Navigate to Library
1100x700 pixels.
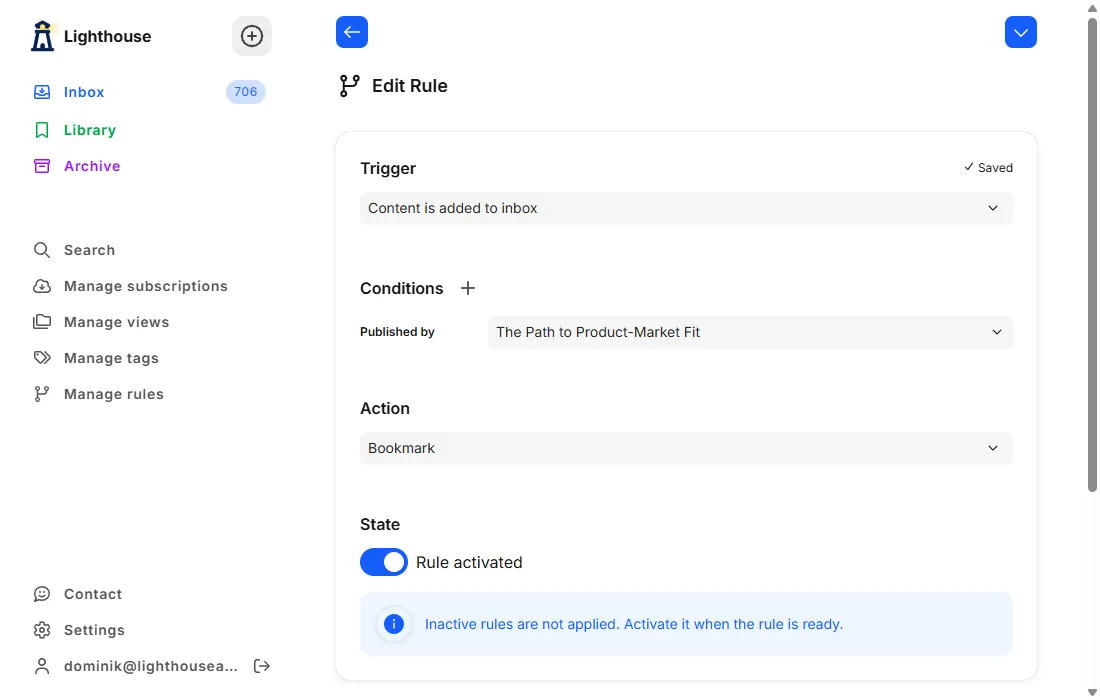(89, 130)
